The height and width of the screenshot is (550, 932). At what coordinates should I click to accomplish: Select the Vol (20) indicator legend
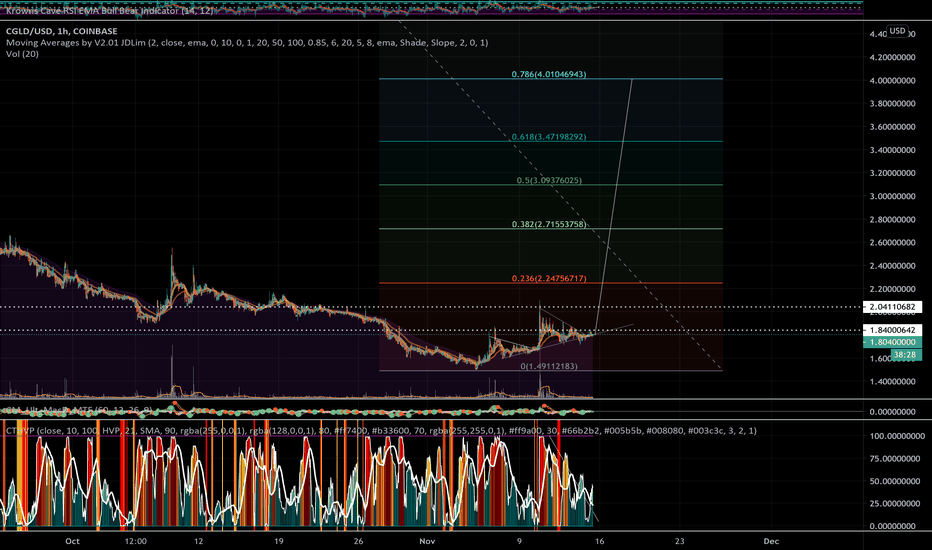click(23, 54)
